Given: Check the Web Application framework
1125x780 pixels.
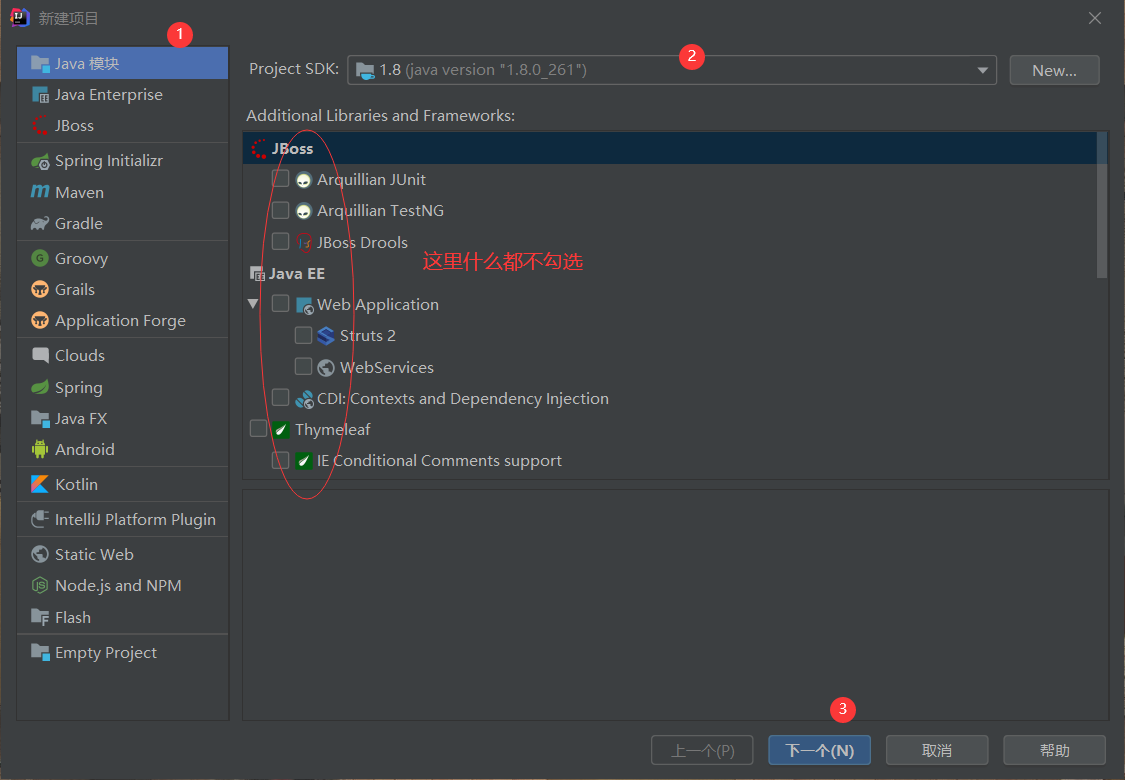Looking at the screenshot, I should pos(281,303).
